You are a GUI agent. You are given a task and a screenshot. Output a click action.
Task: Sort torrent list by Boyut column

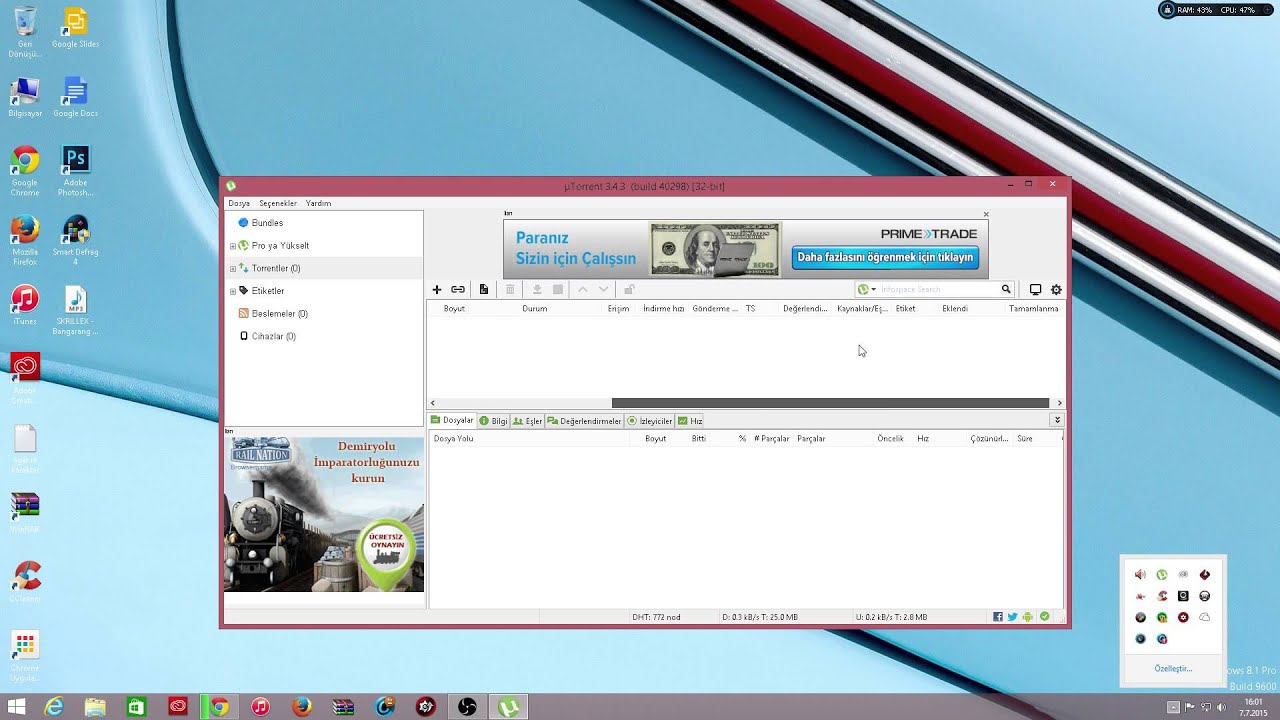[x=454, y=309]
